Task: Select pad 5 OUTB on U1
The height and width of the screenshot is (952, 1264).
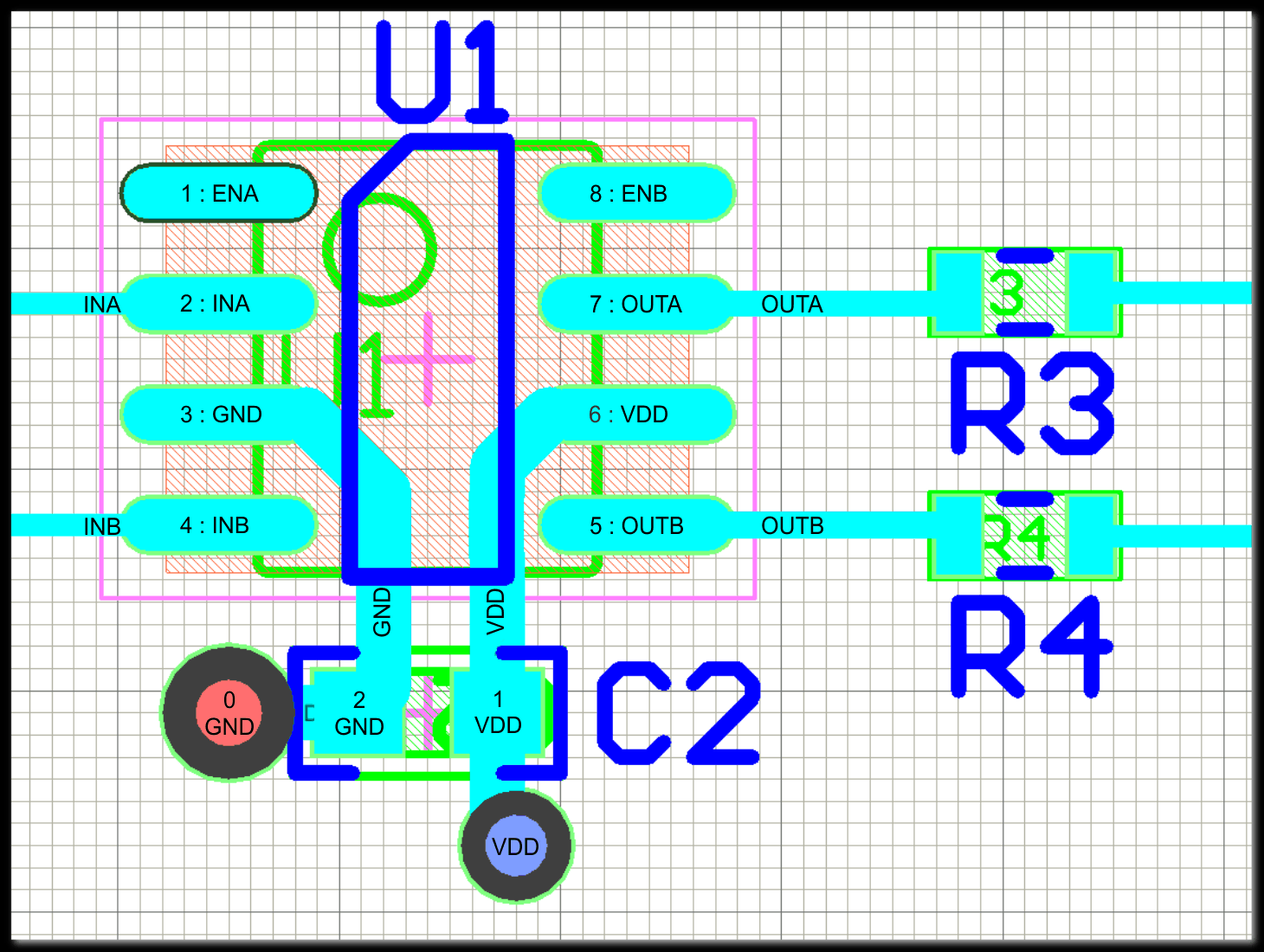Action: tap(636, 525)
